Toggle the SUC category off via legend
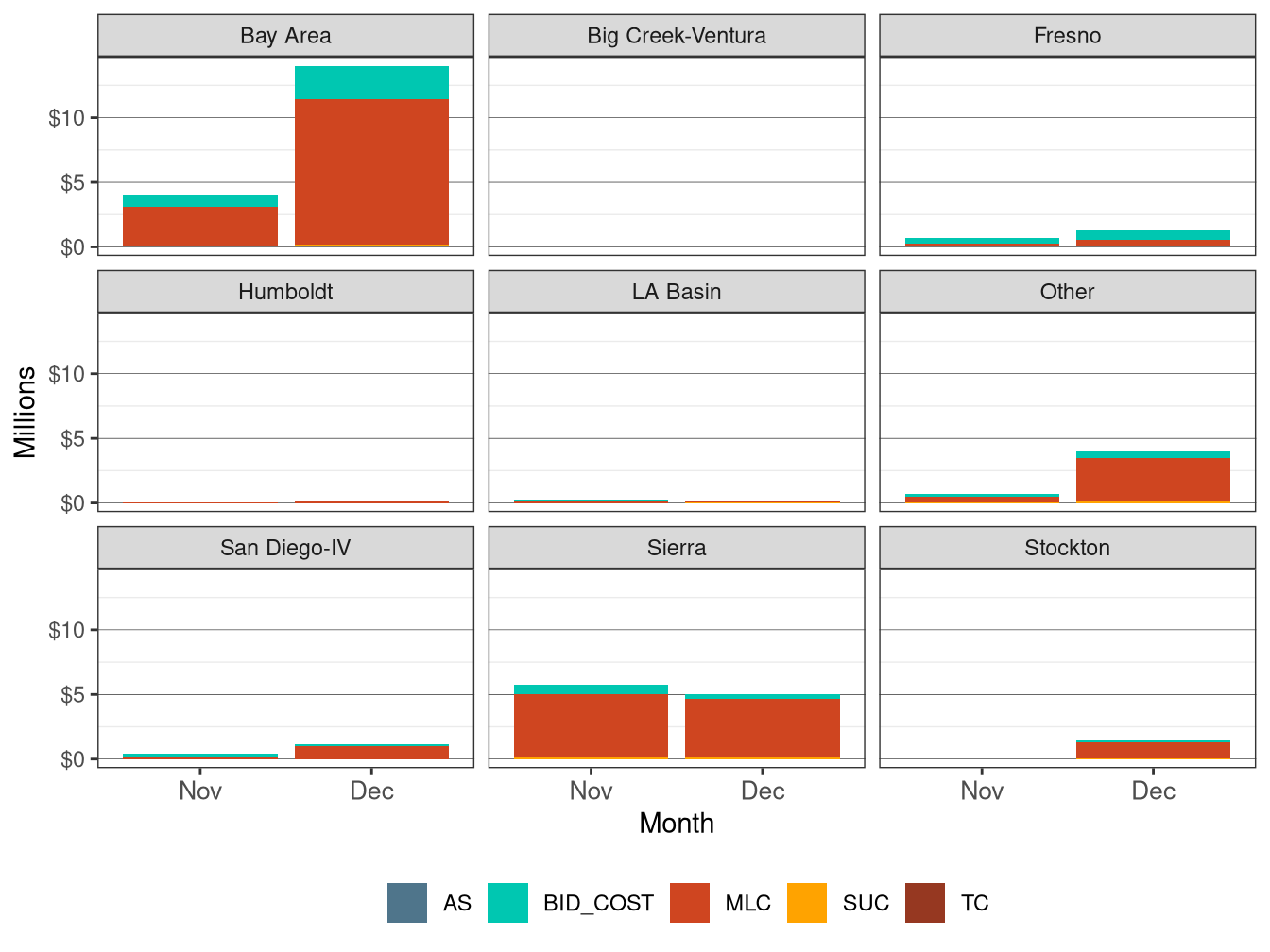Viewport: 1270px width, 952px height. pos(808,902)
